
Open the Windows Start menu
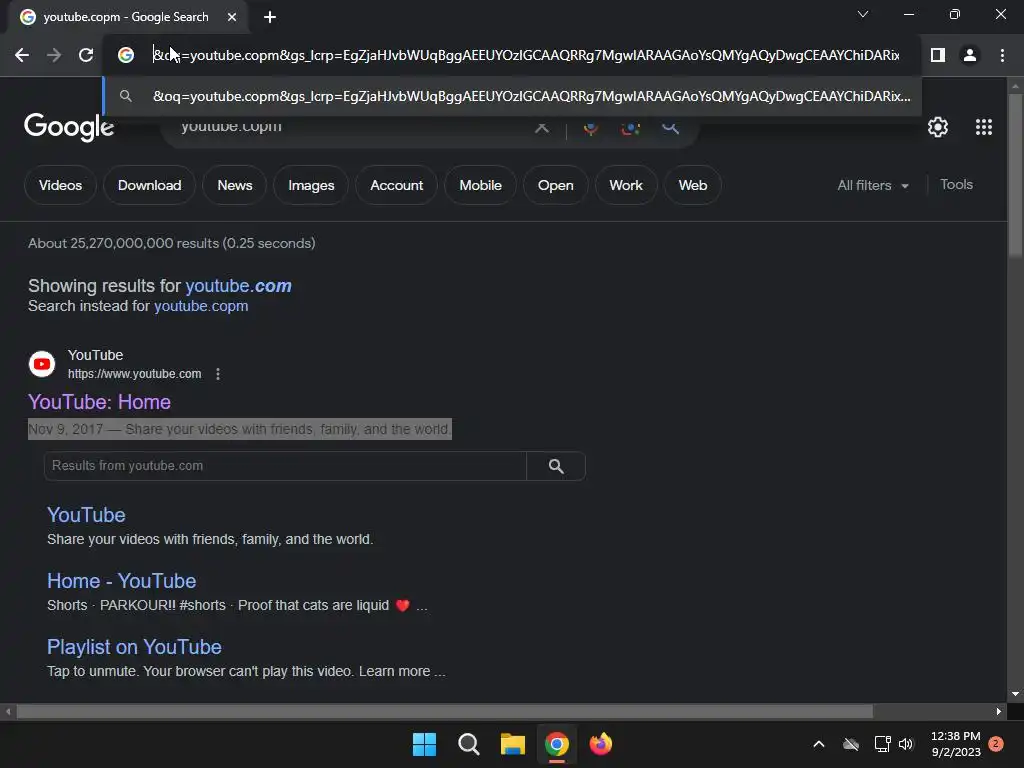point(424,744)
